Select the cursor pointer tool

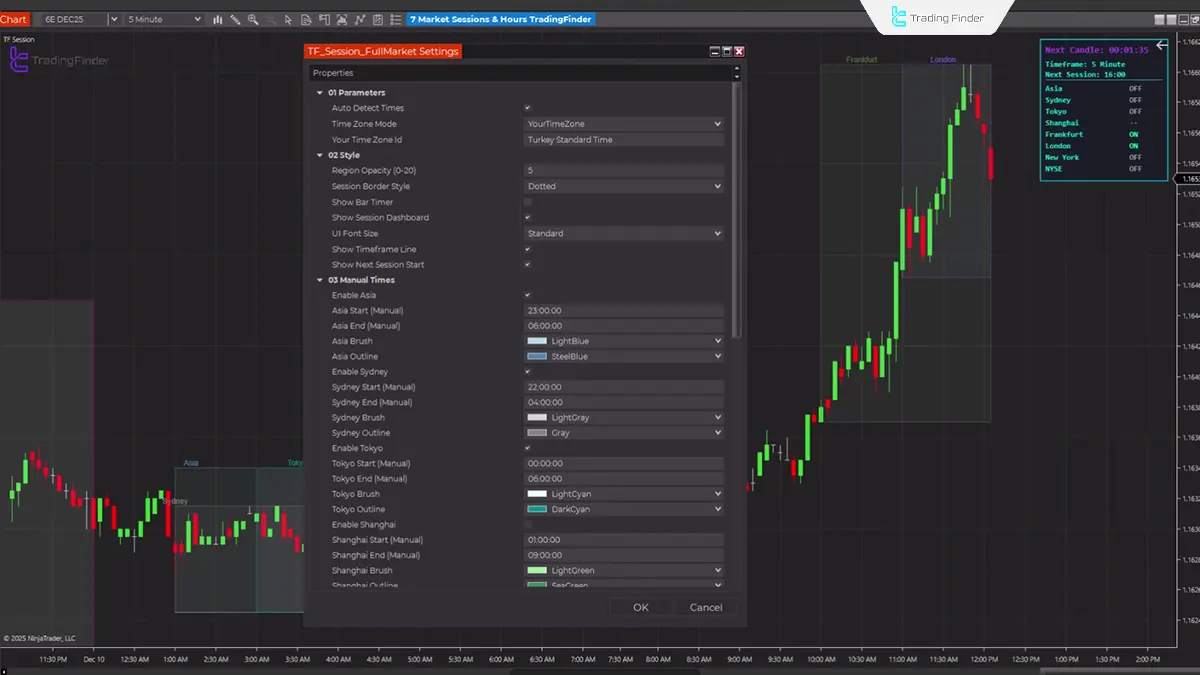tap(288, 19)
